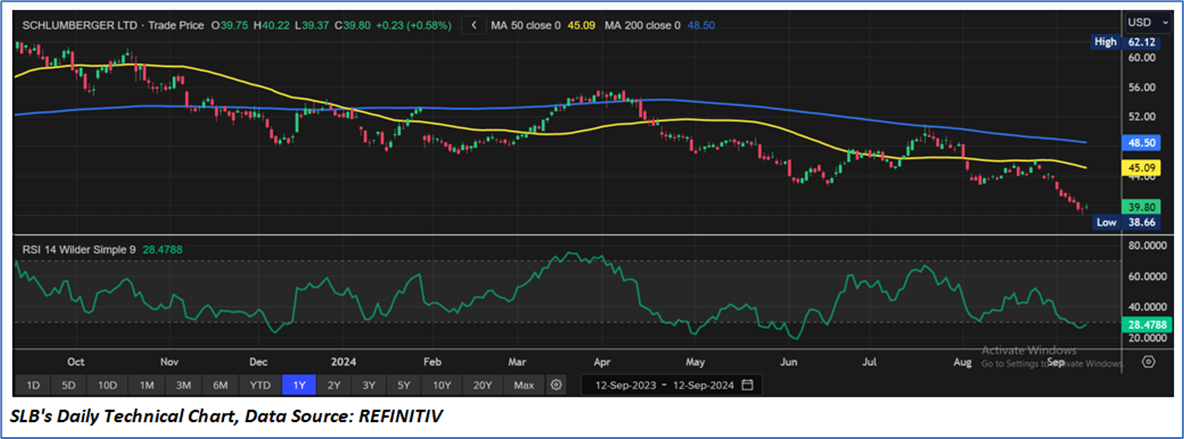
Task: Switch to the 1M time range
Action: coord(146,385)
